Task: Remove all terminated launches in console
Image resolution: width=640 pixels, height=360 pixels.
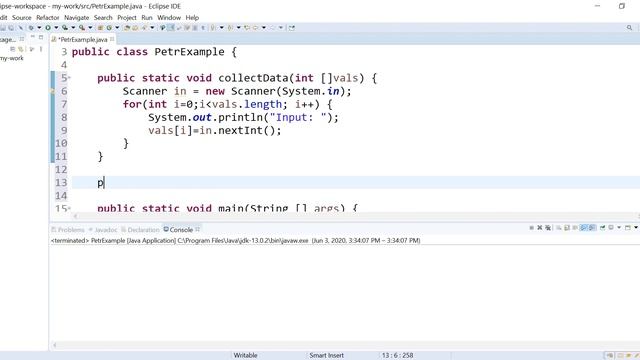Action: click(548, 228)
